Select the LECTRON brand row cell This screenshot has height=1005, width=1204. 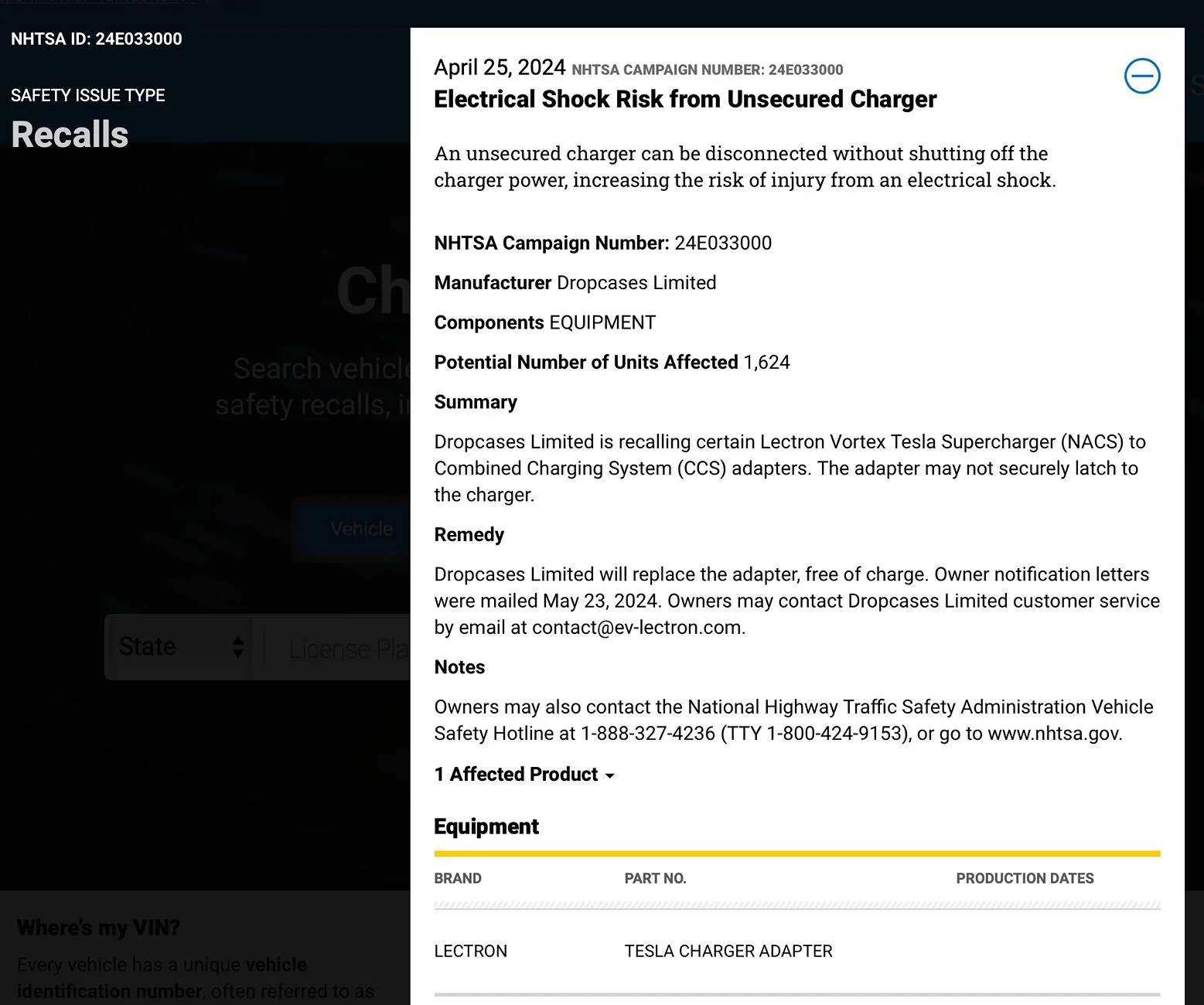click(x=470, y=951)
